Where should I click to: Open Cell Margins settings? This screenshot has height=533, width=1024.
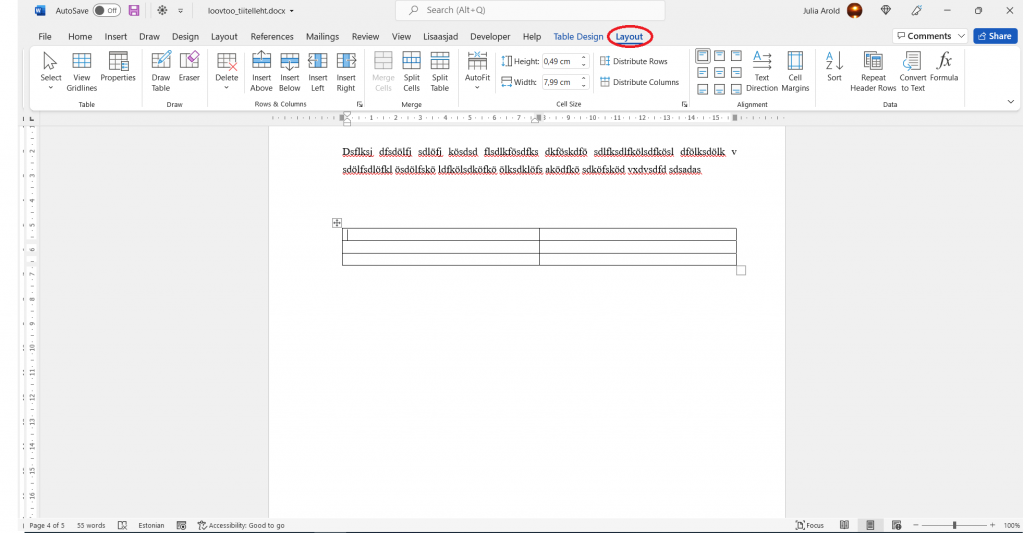(795, 71)
